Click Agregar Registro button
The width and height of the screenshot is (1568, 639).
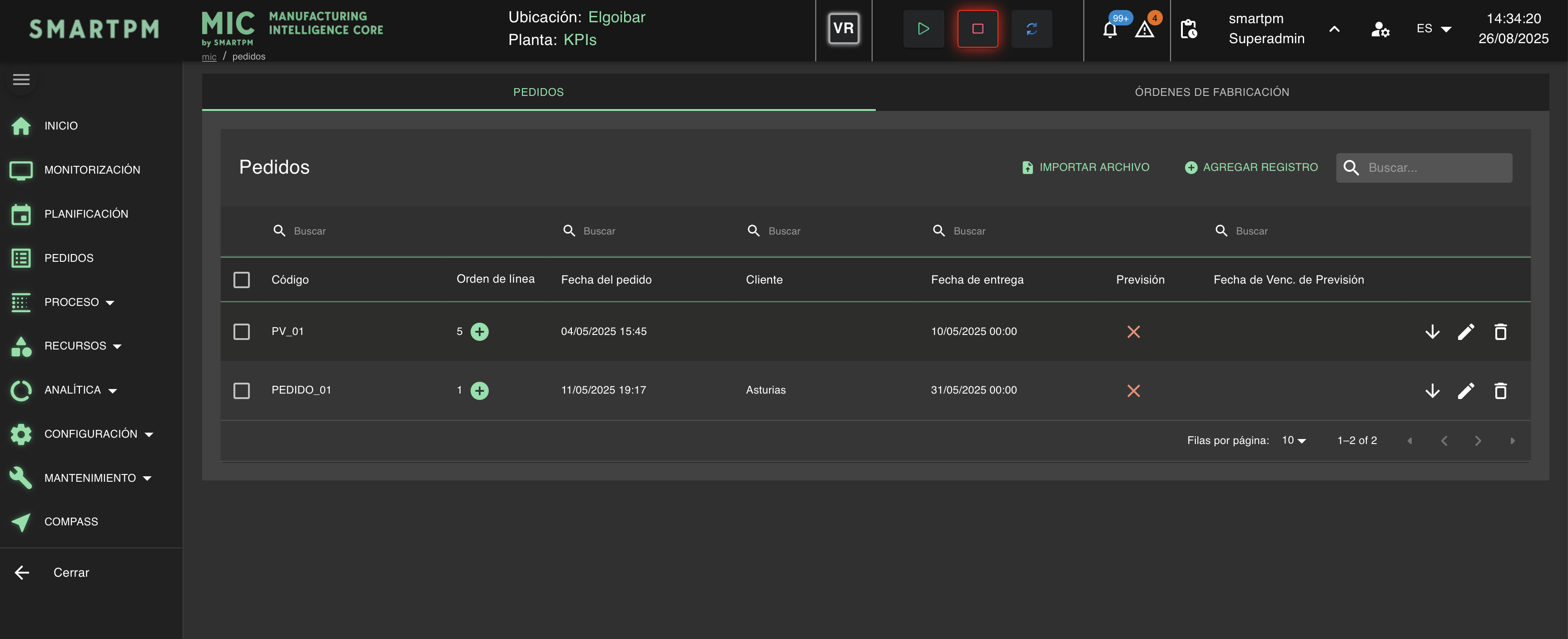click(x=1251, y=168)
